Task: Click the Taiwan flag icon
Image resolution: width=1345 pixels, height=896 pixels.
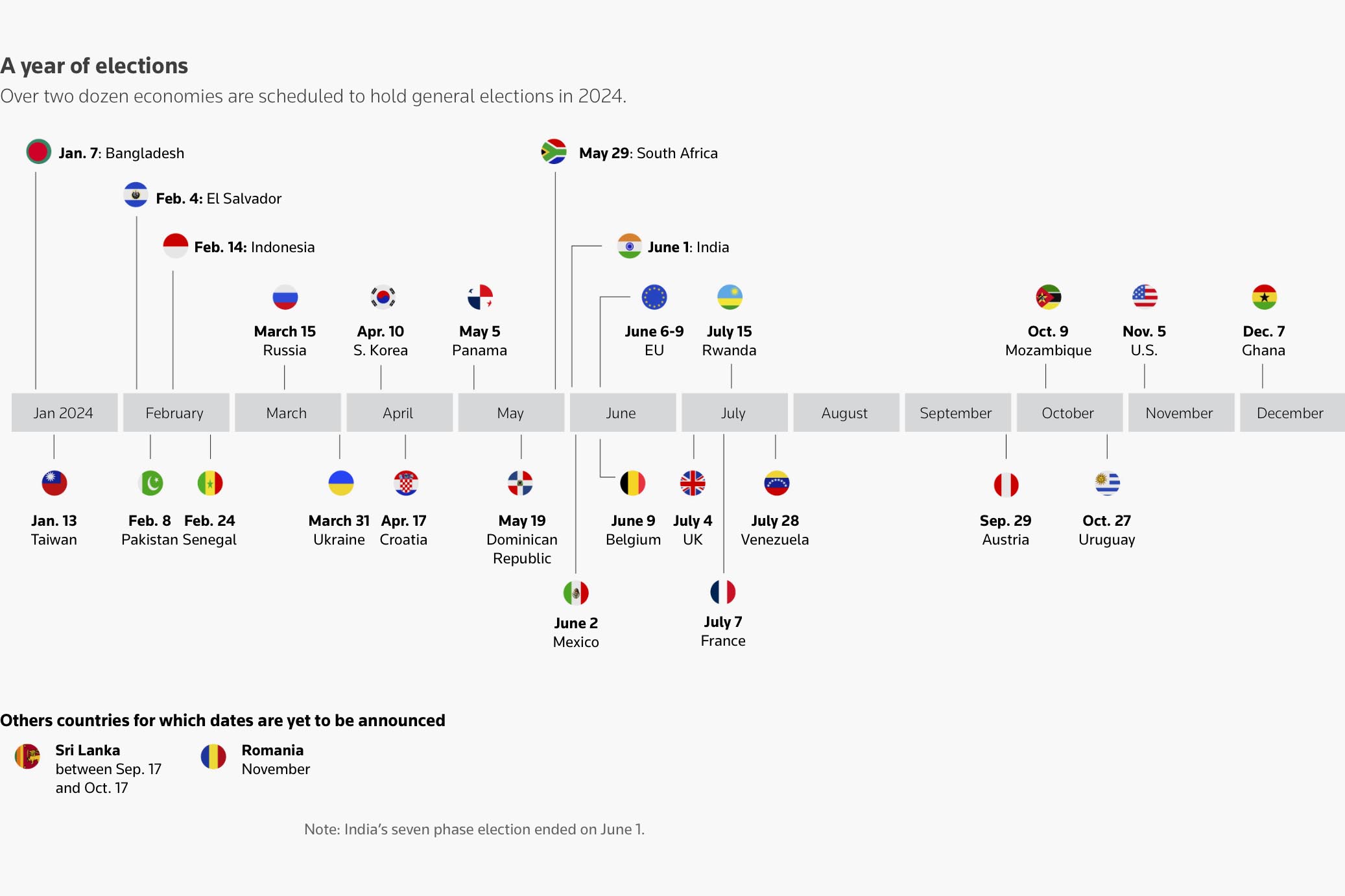Action: (54, 483)
